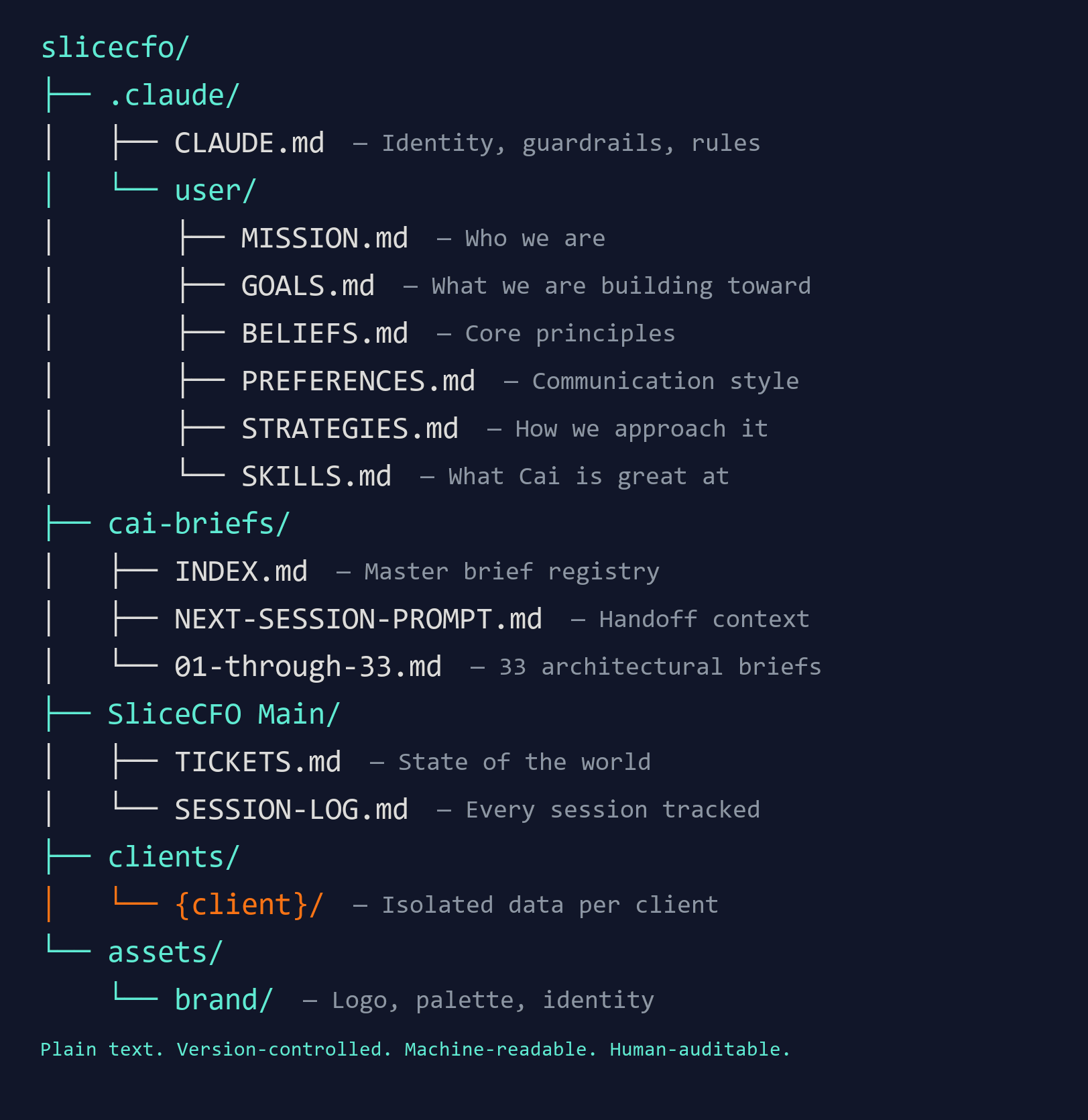Open the .claude/ folder
Viewport: 1088px width, 1120px height.
click(174, 95)
